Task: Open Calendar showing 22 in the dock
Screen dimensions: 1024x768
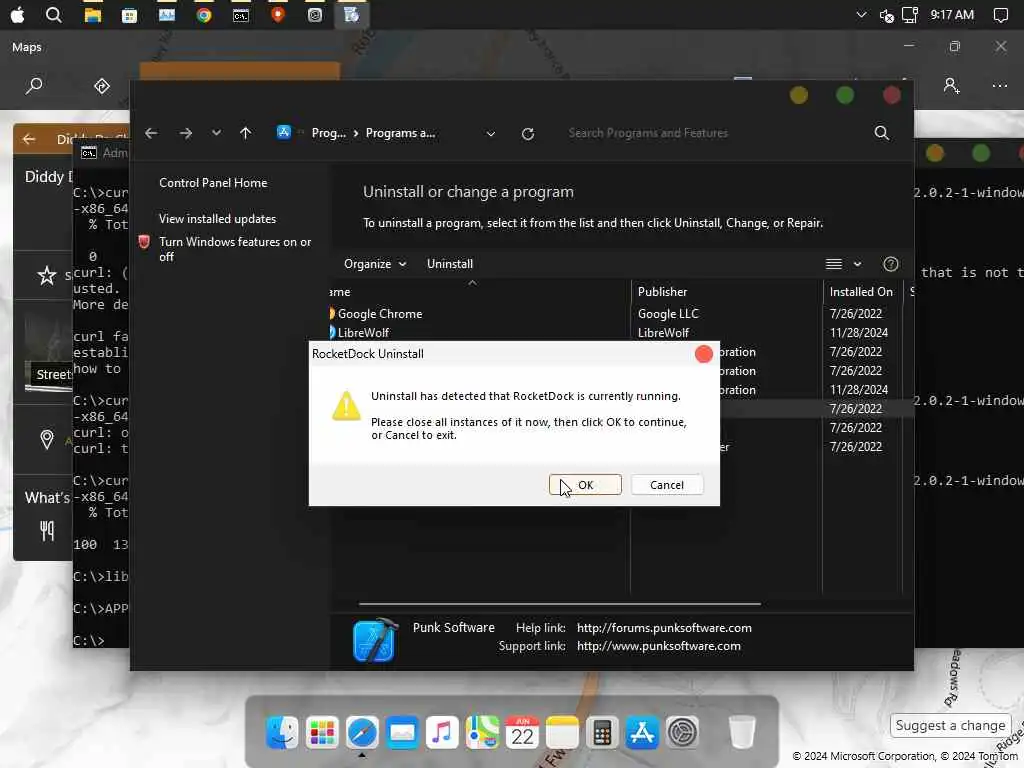Action: (x=522, y=732)
